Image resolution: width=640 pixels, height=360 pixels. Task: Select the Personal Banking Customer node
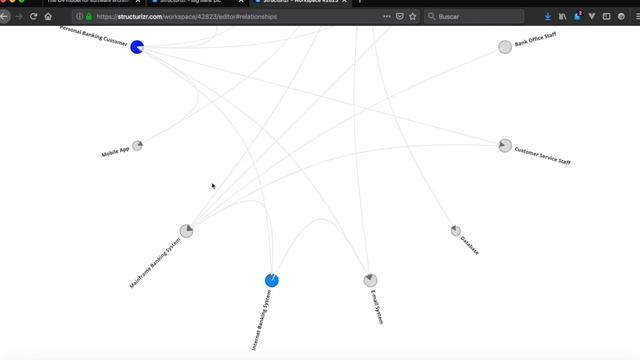click(x=137, y=47)
